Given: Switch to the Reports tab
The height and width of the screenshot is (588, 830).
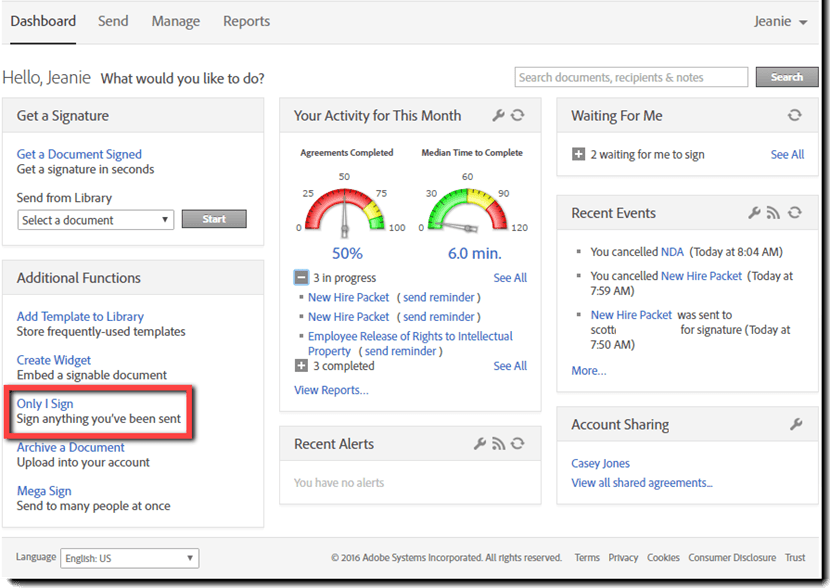Looking at the screenshot, I should tap(246, 20).
